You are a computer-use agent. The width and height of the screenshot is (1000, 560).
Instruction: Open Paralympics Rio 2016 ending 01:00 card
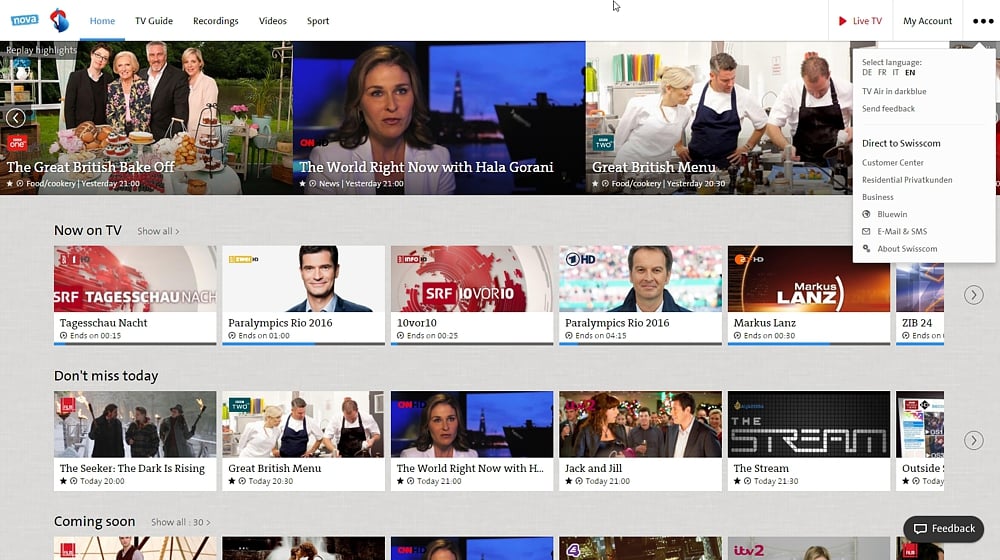point(304,295)
